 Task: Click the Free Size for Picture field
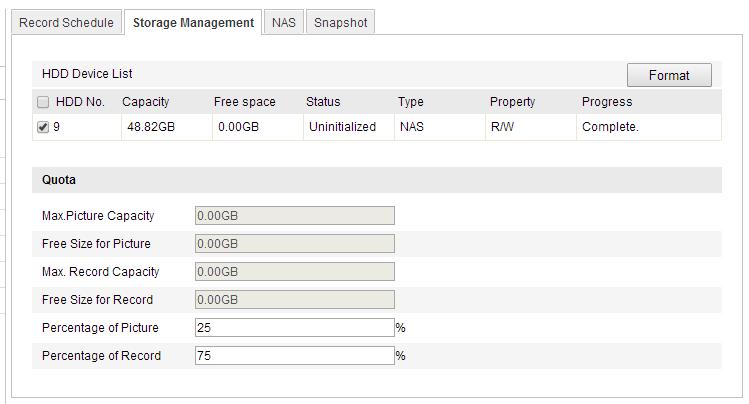(295, 244)
